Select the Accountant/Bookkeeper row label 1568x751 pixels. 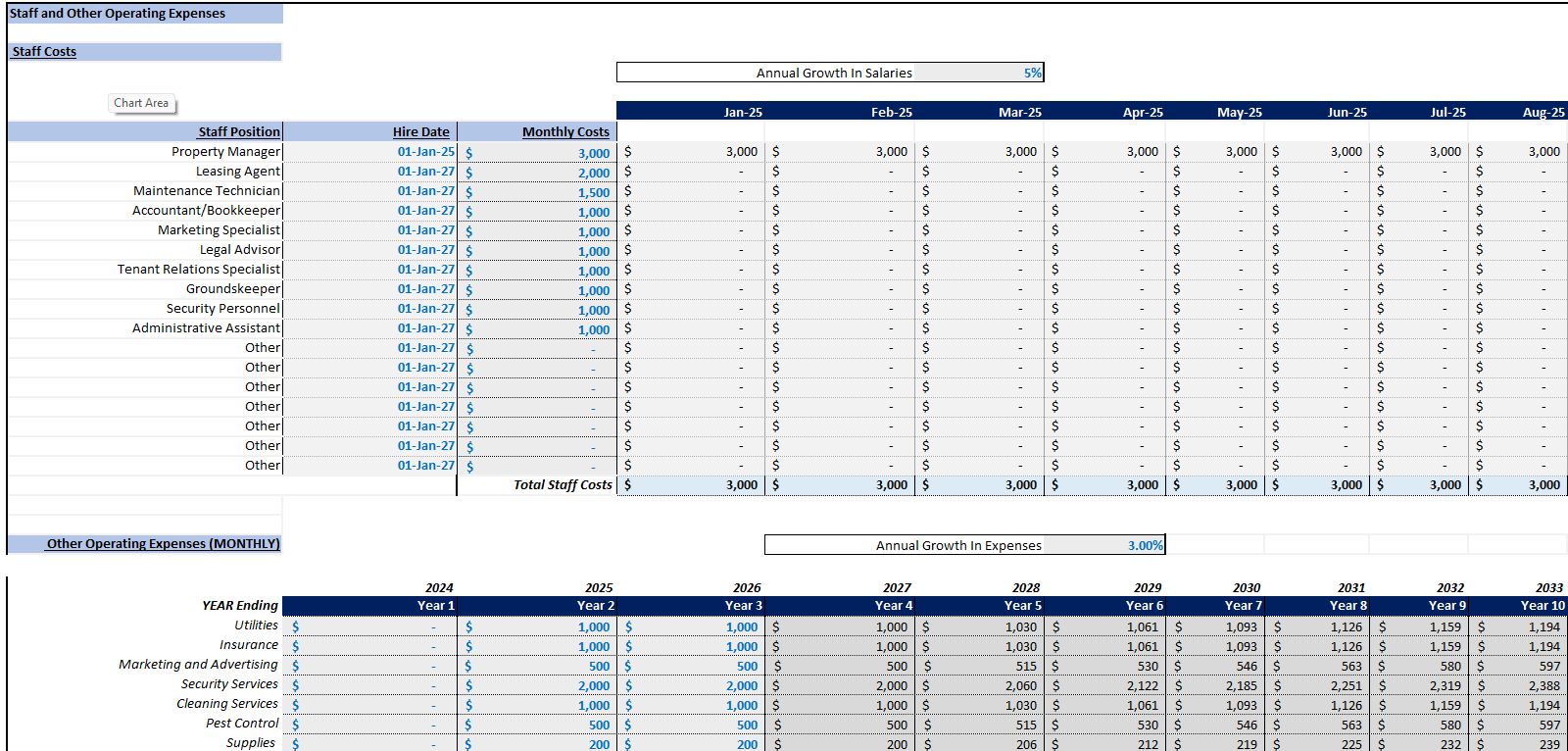pos(207,211)
